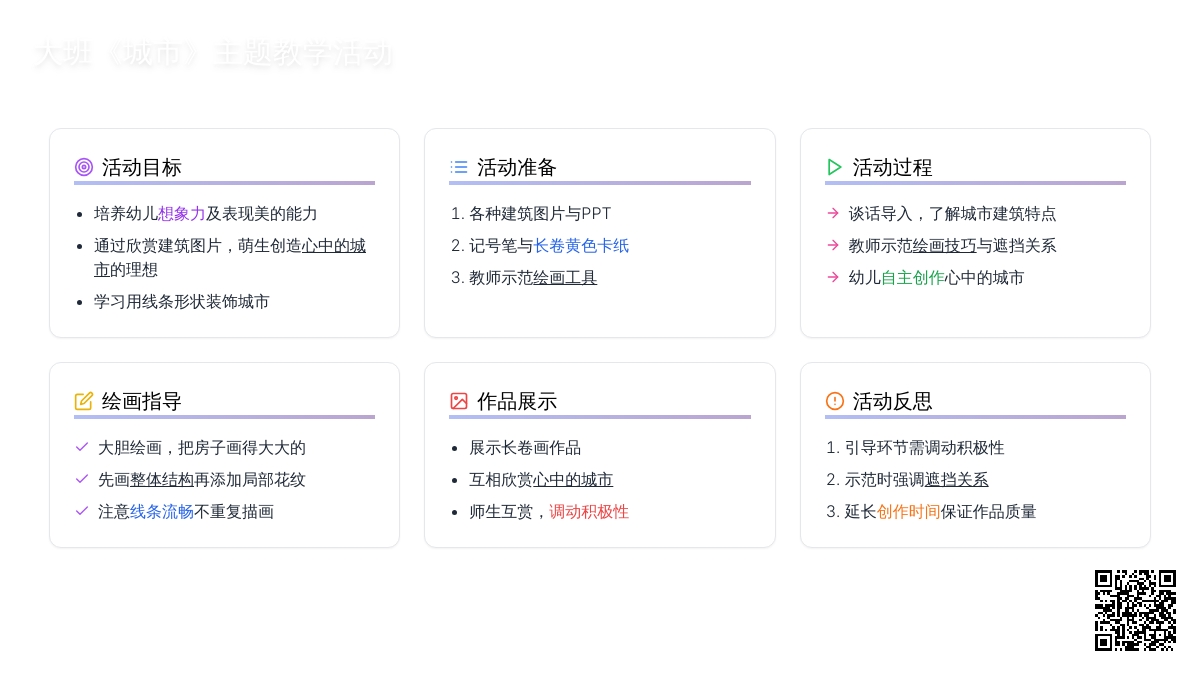Viewport: 1200px width, 675px height.
Task: Click the checkmark before 注意线条流畅
Action: click(x=82, y=511)
